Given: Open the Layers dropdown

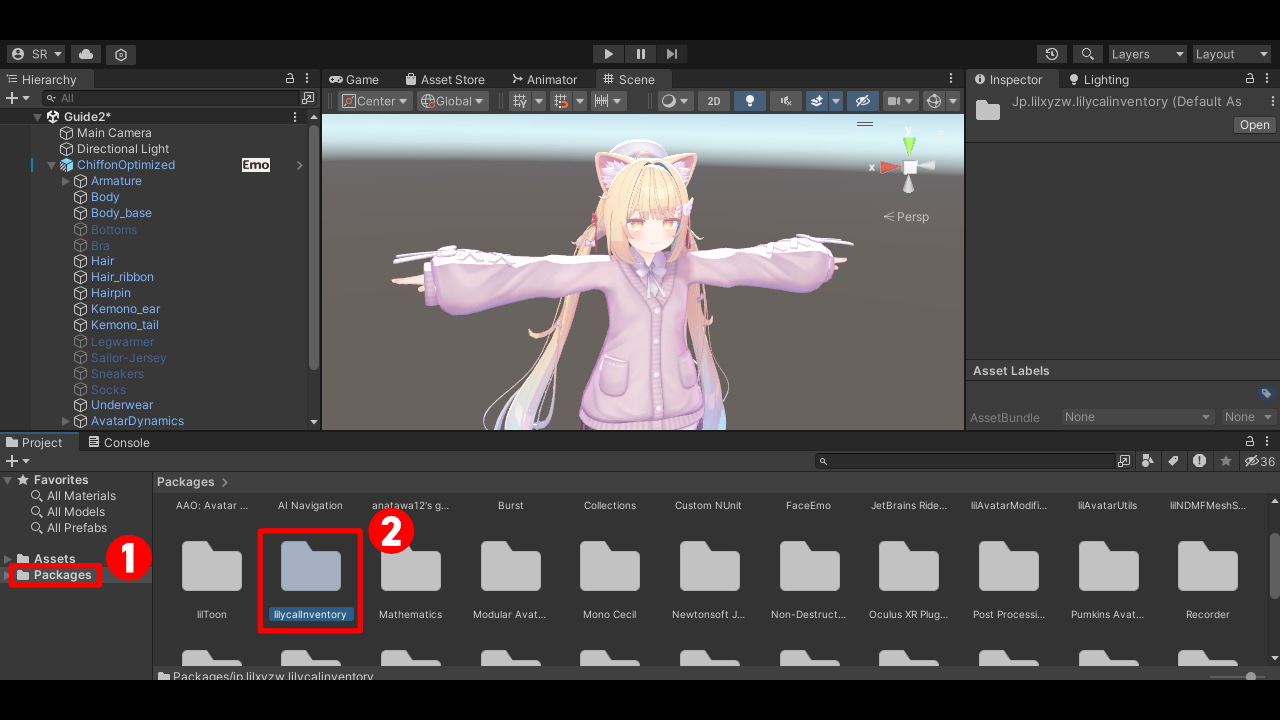Looking at the screenshot, I should [x=1147, y=54].
